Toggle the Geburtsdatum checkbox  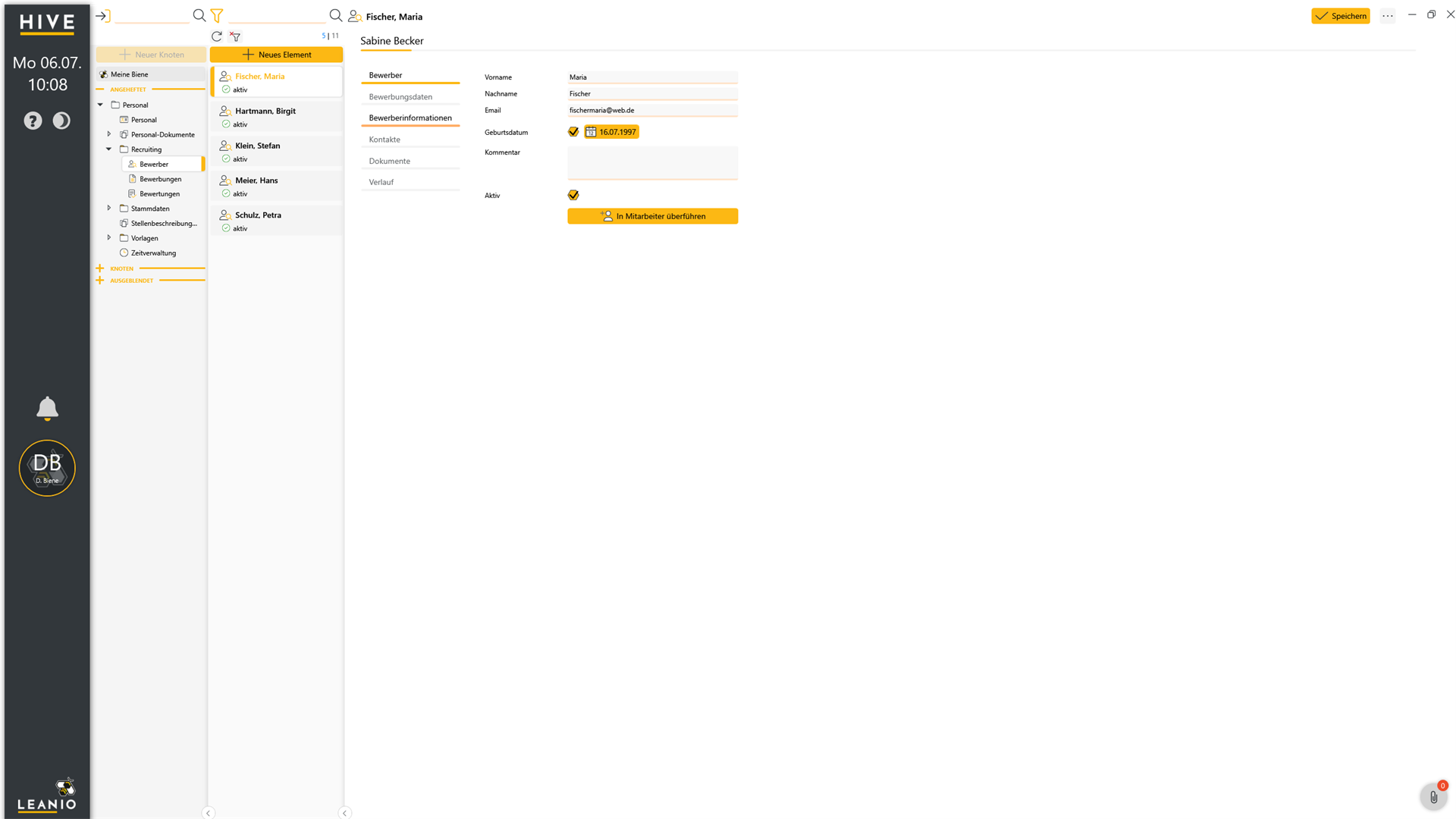[573, 132]
